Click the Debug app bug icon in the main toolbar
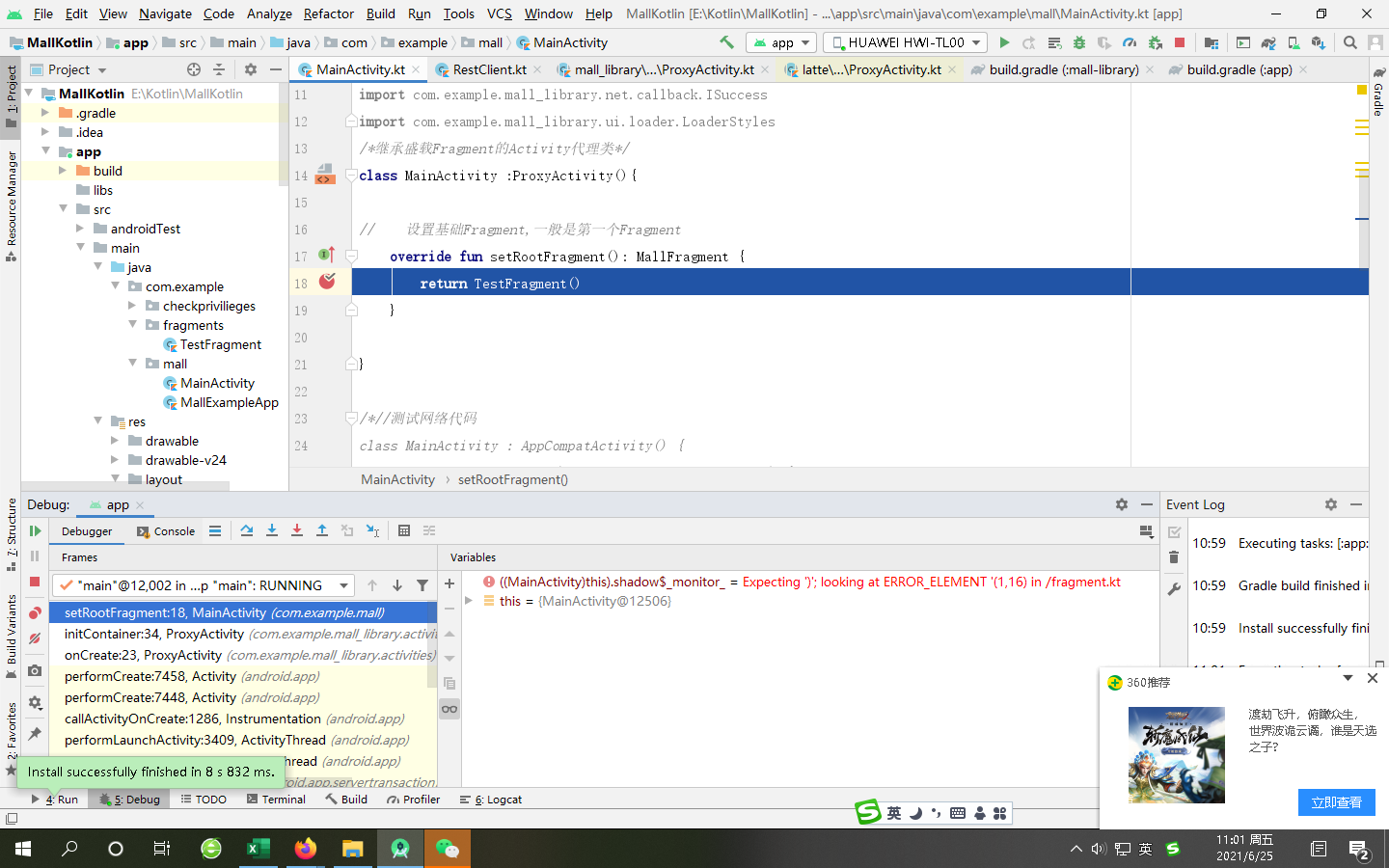Viewport: 1389px width, 868px height. 1079,42
